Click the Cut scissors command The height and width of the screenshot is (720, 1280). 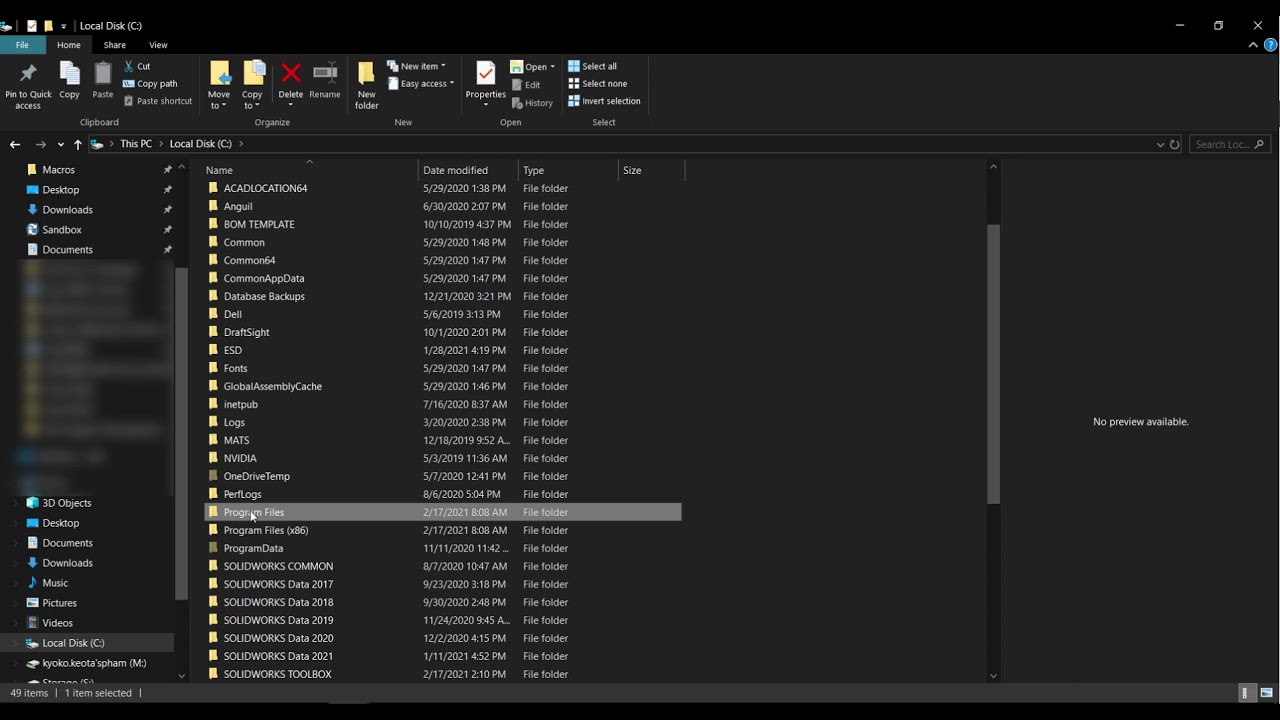137,66
